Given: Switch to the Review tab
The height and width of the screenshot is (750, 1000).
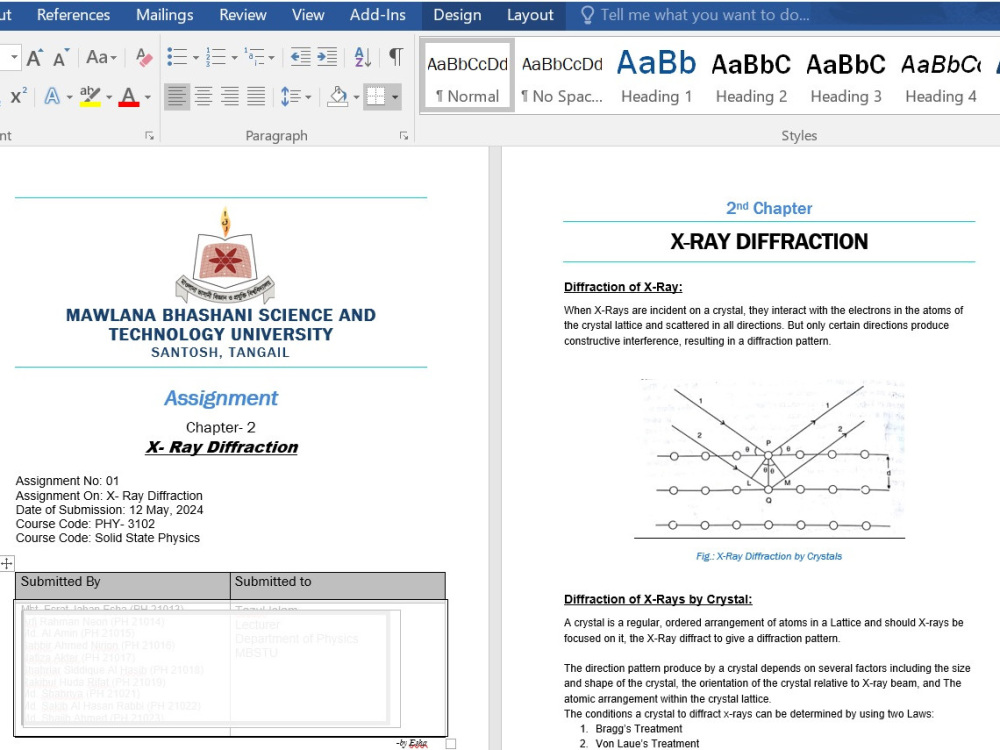Looking at the screenshot, I should click(x=242, y=15).
